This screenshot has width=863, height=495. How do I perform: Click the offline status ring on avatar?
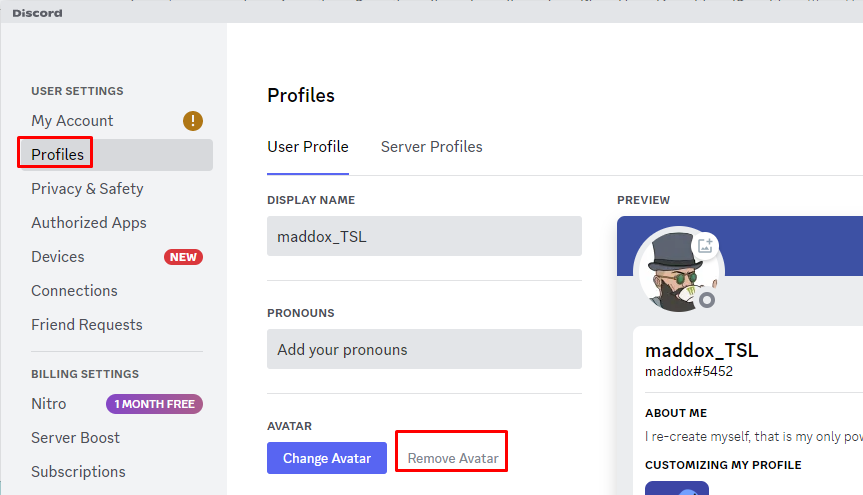(x=707, y=300)
